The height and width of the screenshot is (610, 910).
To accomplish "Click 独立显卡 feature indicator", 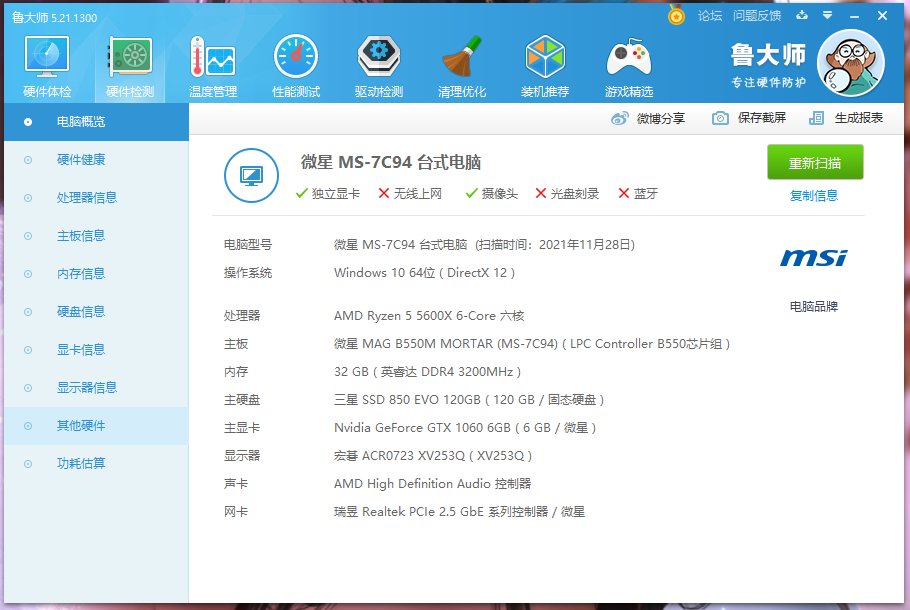I will [x=328, y=193].
